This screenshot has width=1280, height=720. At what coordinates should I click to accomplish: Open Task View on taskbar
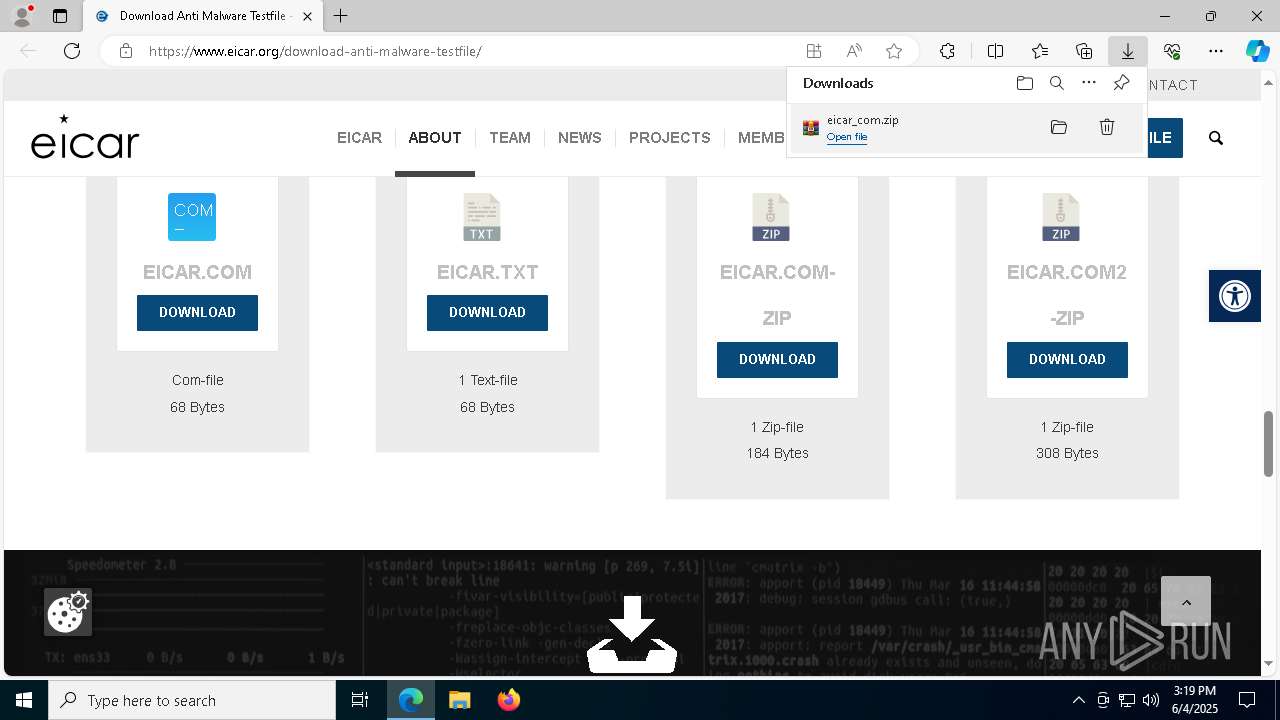click(x=360, y=700)
